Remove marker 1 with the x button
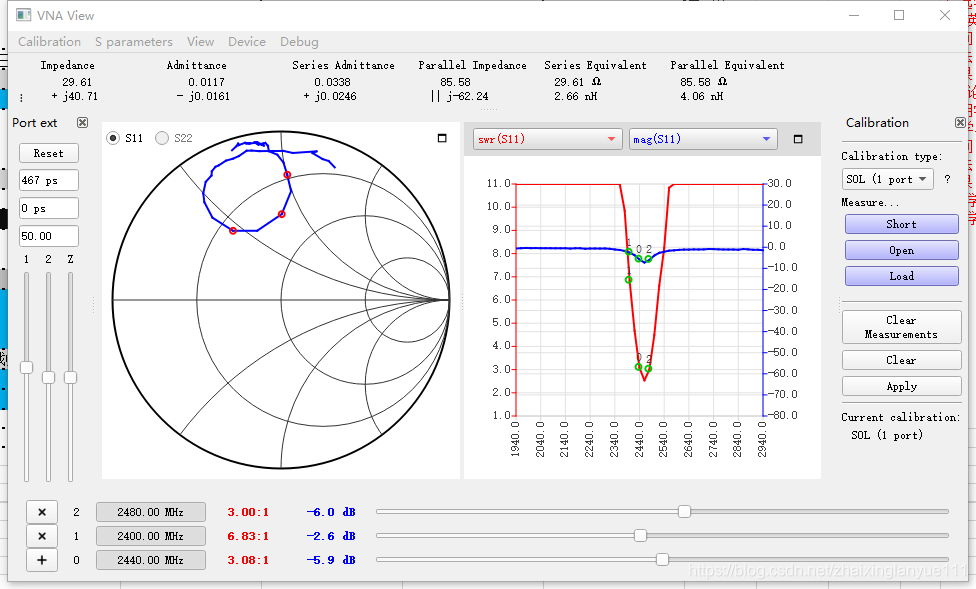The height and width of the screenshot is (589, 976). pyautogui.click(x=42, y=536)
